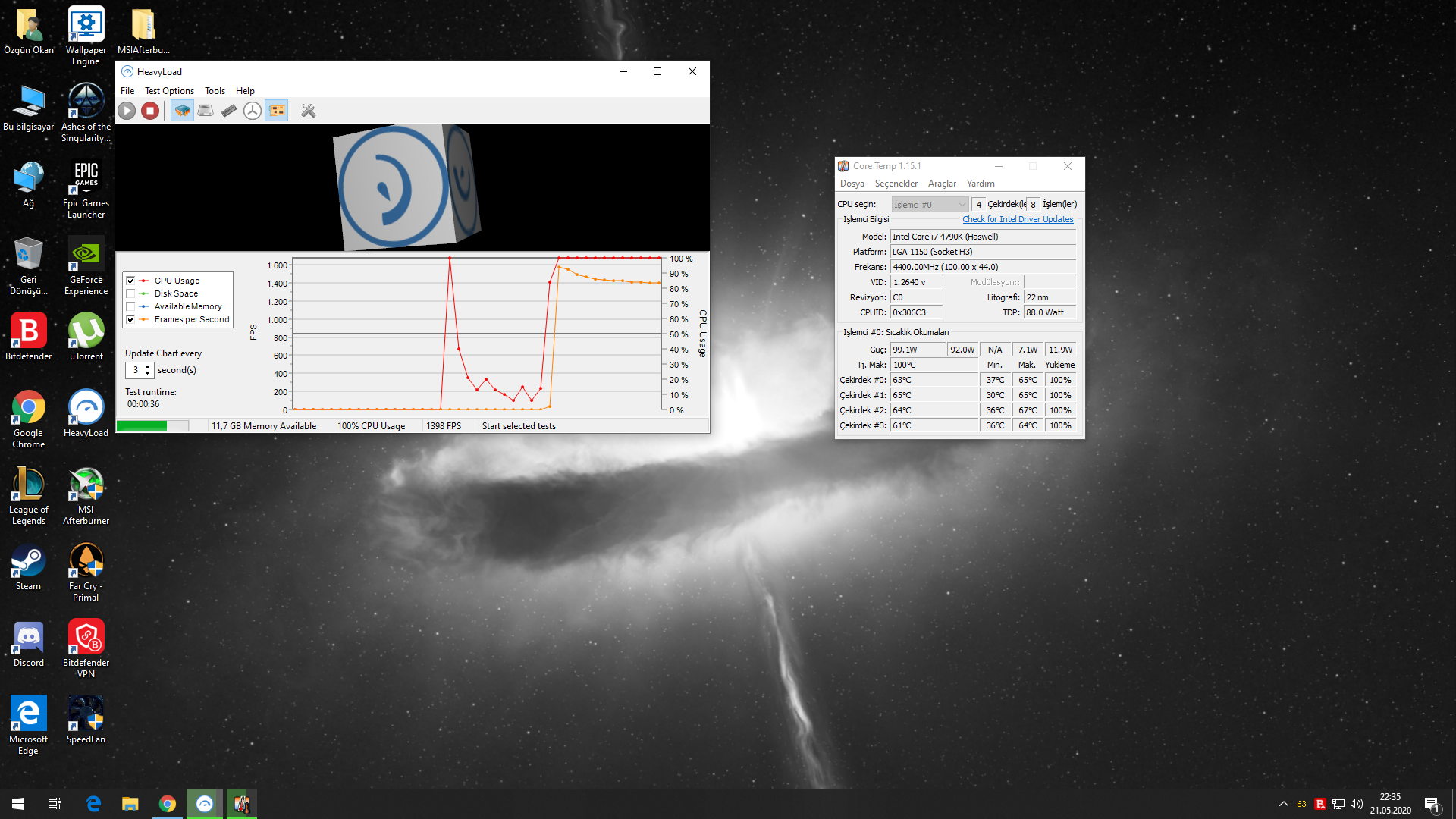
Task: Show hidden system tray icons chevron
Action: pos(1283,804)
